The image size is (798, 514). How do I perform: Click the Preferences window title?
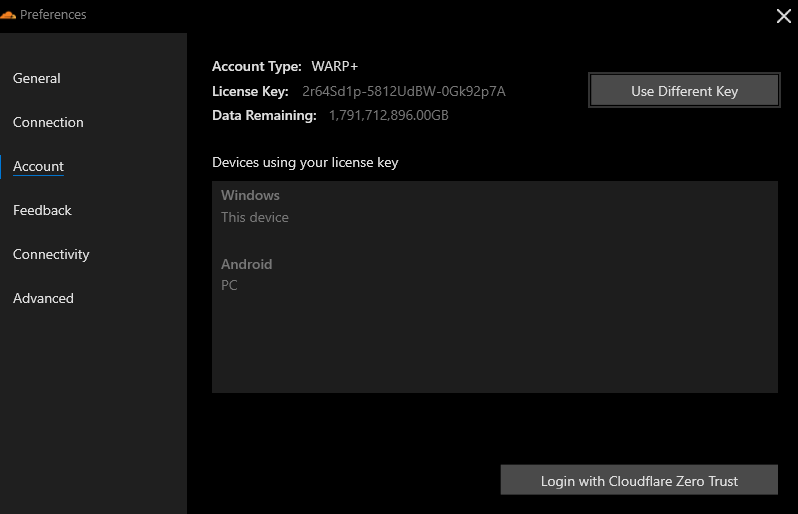53,14
